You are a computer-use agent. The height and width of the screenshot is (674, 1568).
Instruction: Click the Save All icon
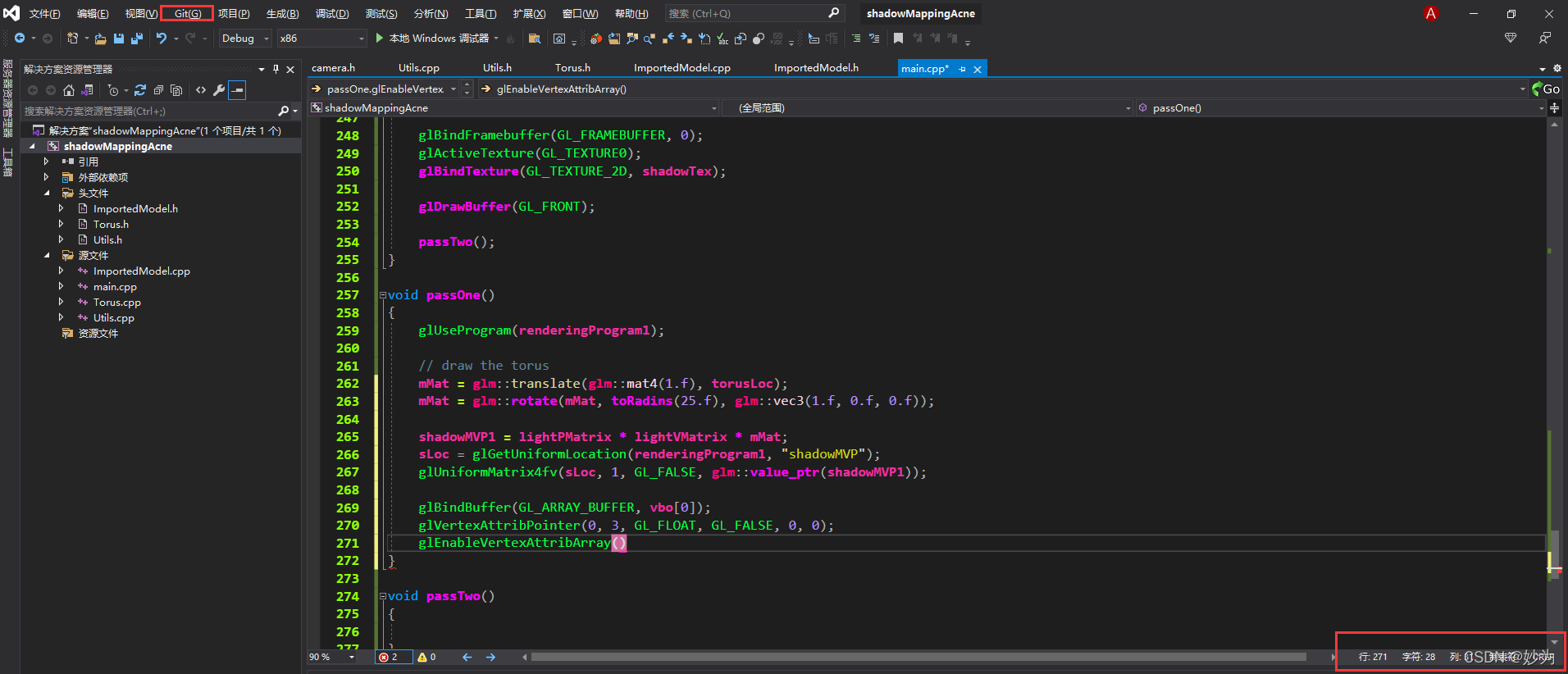click(x=136, y=39)
